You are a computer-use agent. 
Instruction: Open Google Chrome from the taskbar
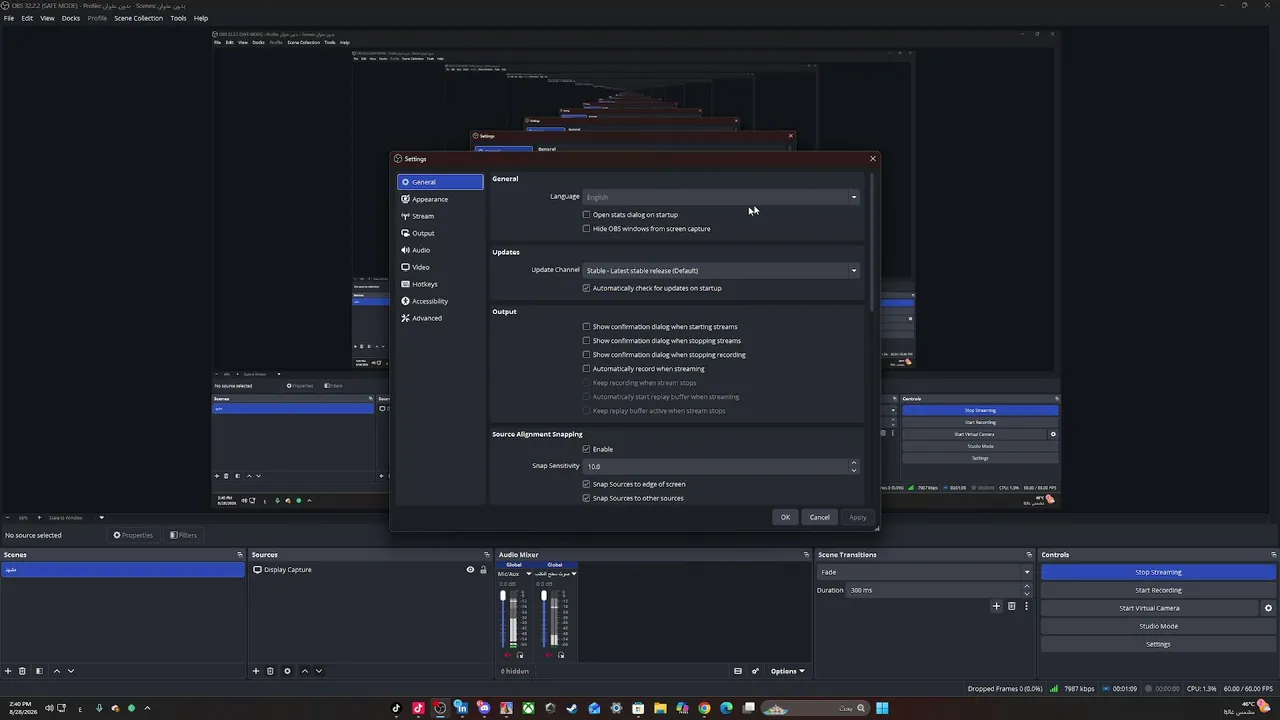tap(704, 708)
